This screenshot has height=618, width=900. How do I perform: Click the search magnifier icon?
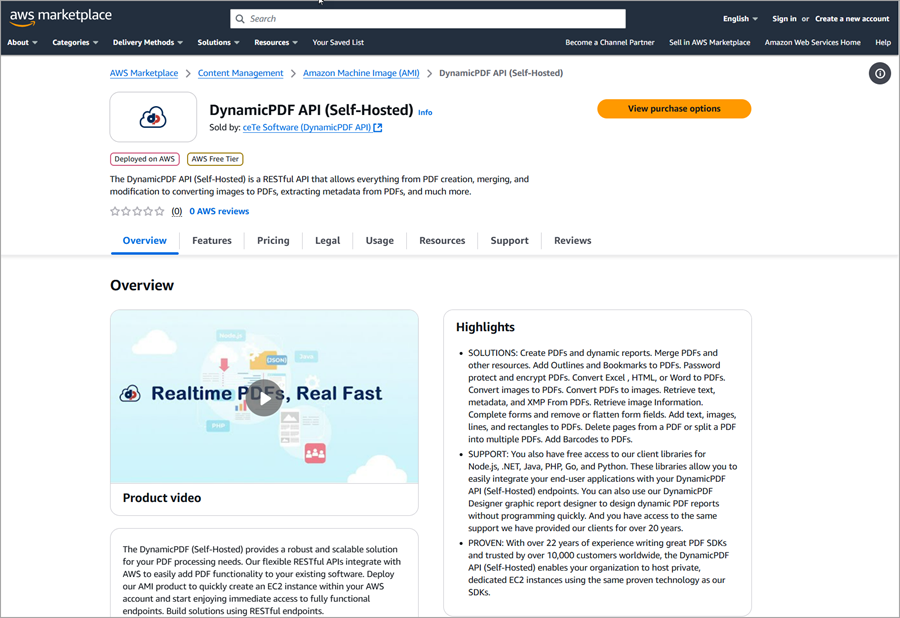pyautogui.click(x=240, y=19)
